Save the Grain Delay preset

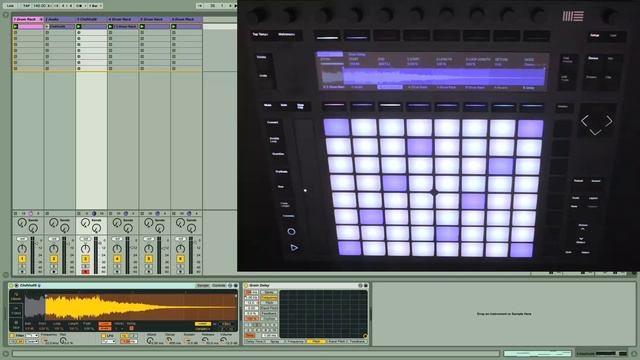click(x=366, y=286)
